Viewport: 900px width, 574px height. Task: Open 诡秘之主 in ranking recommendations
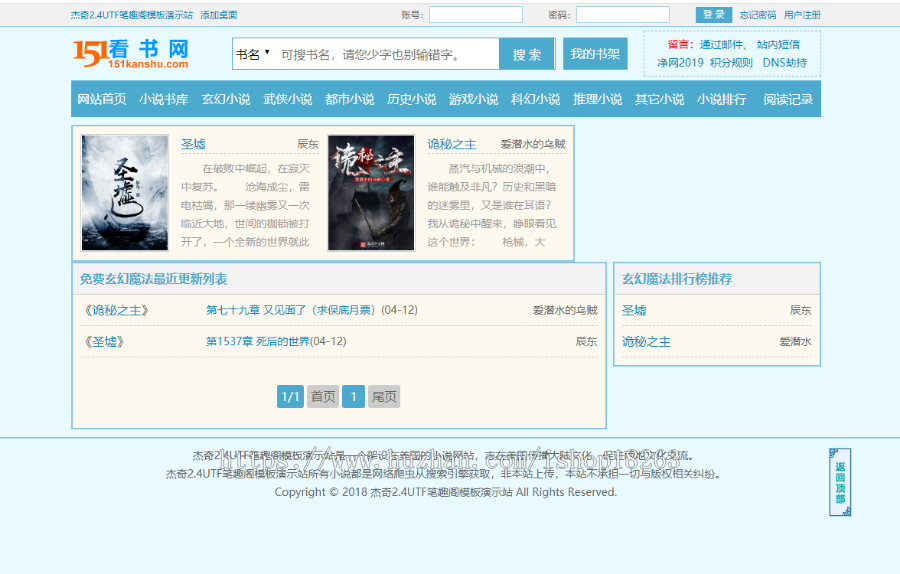[x=646, y=342]
